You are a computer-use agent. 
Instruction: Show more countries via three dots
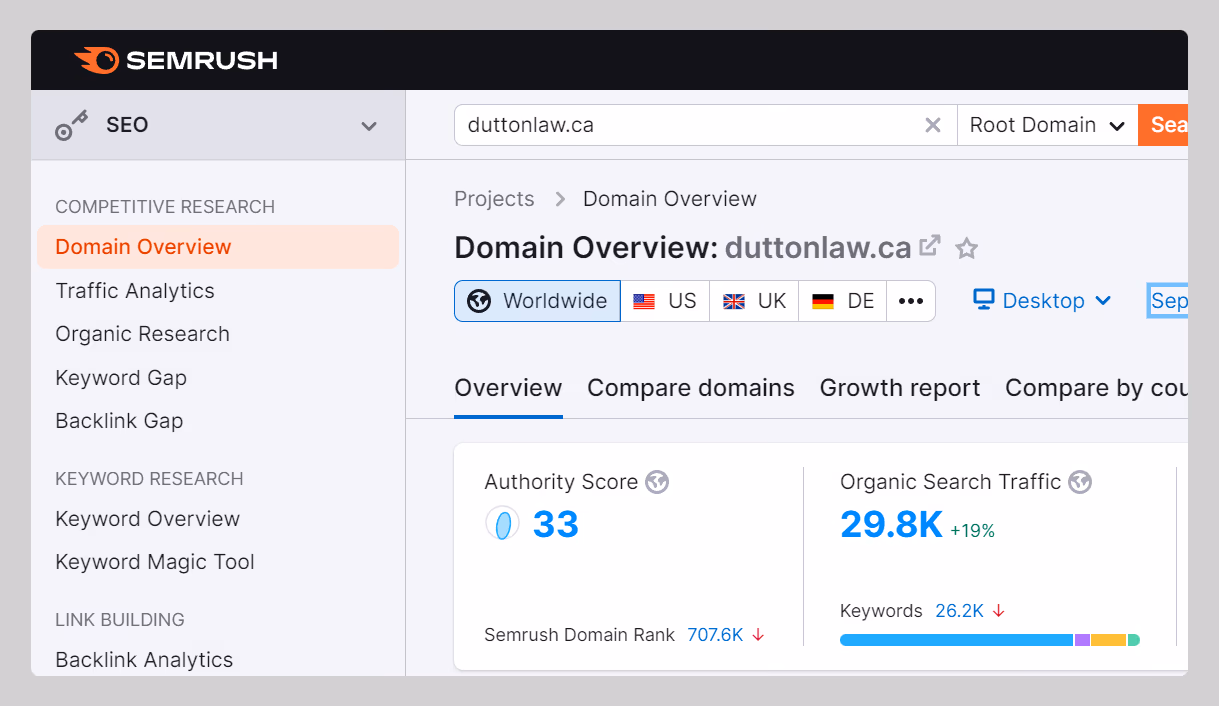[x=911, y=301]
